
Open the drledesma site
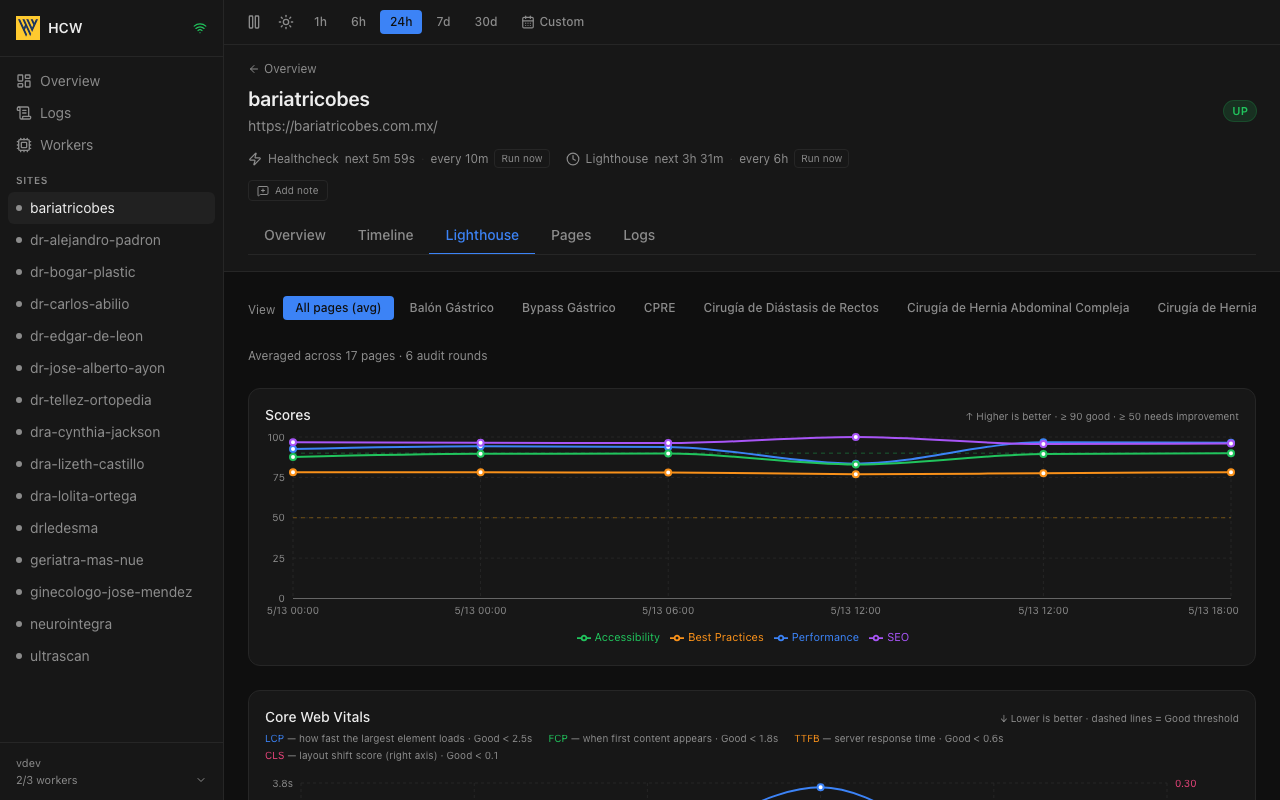pyautogui.click(x=111, y=528)
